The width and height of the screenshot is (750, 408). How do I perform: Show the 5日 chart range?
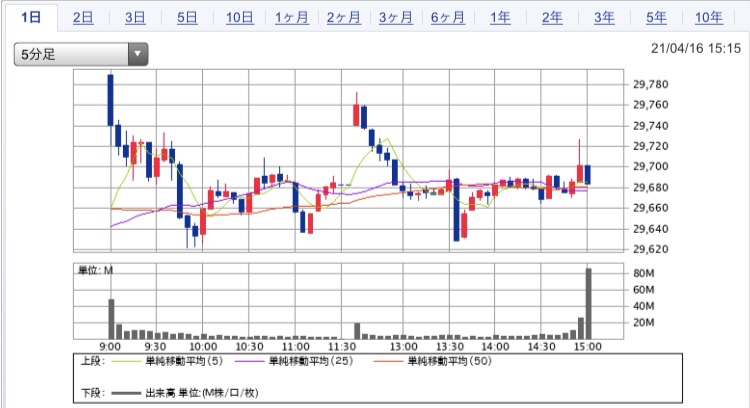coord(188,18)
